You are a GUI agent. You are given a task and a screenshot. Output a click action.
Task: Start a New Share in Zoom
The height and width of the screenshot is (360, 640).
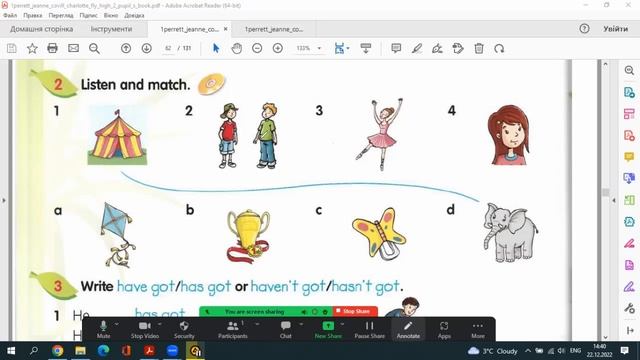[x=328, y=329]
